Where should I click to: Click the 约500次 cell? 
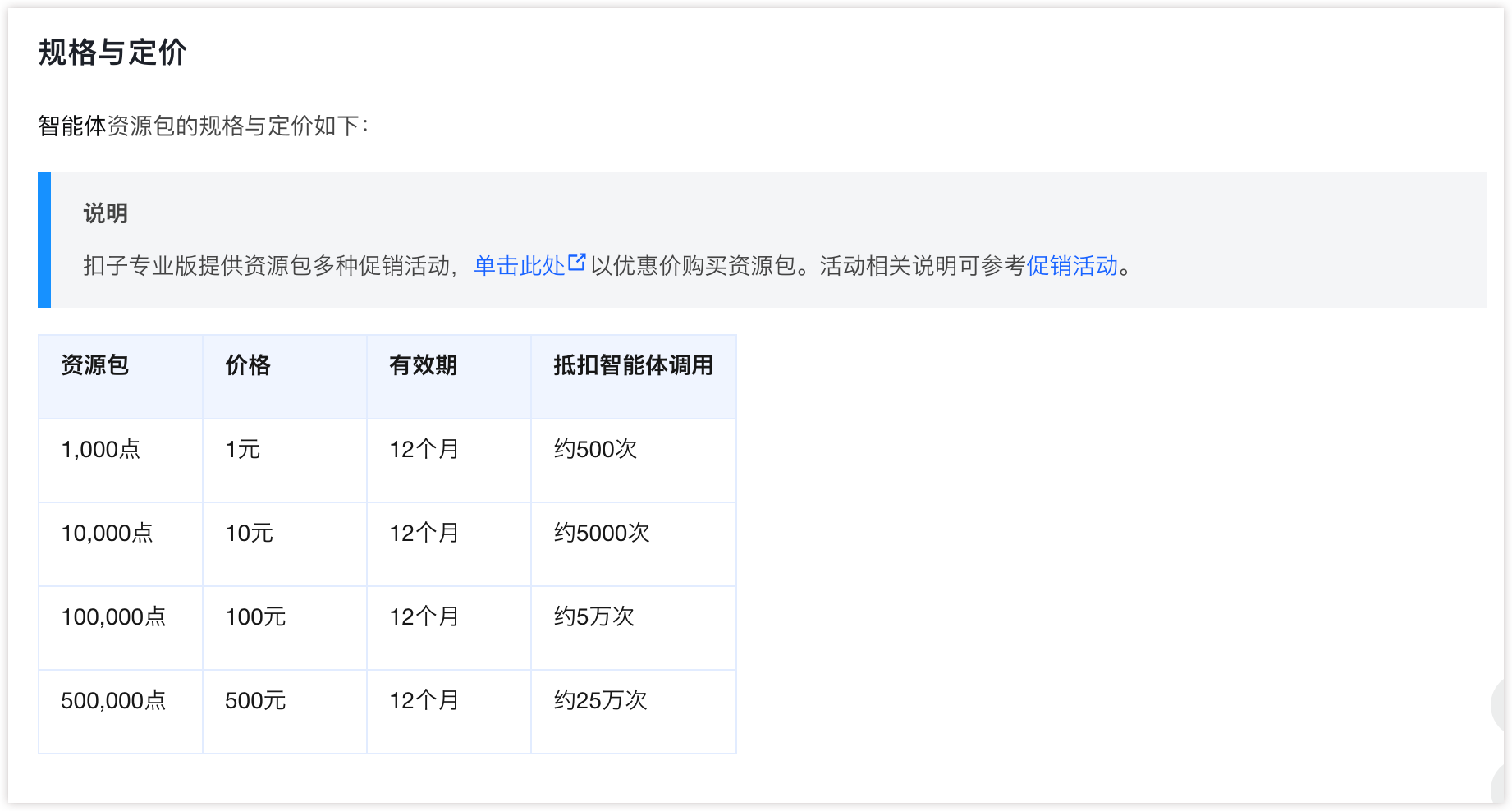[x=595, y=450]
